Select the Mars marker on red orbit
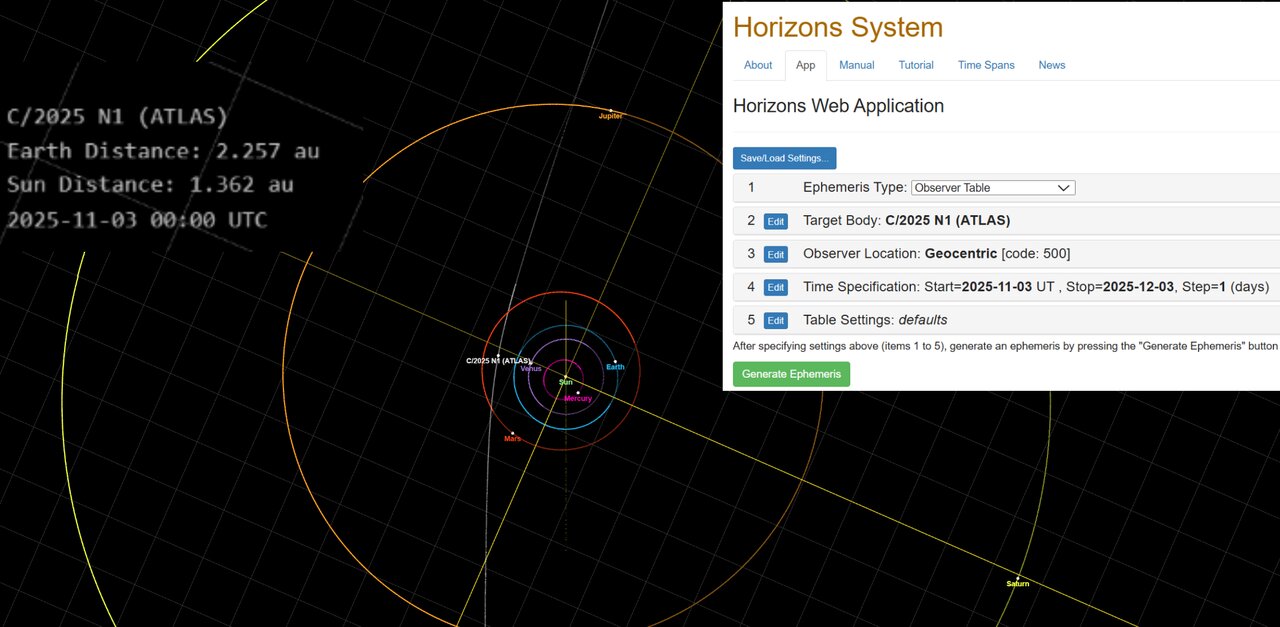This screenshot has height=627, width=1280. coord(513,433)
